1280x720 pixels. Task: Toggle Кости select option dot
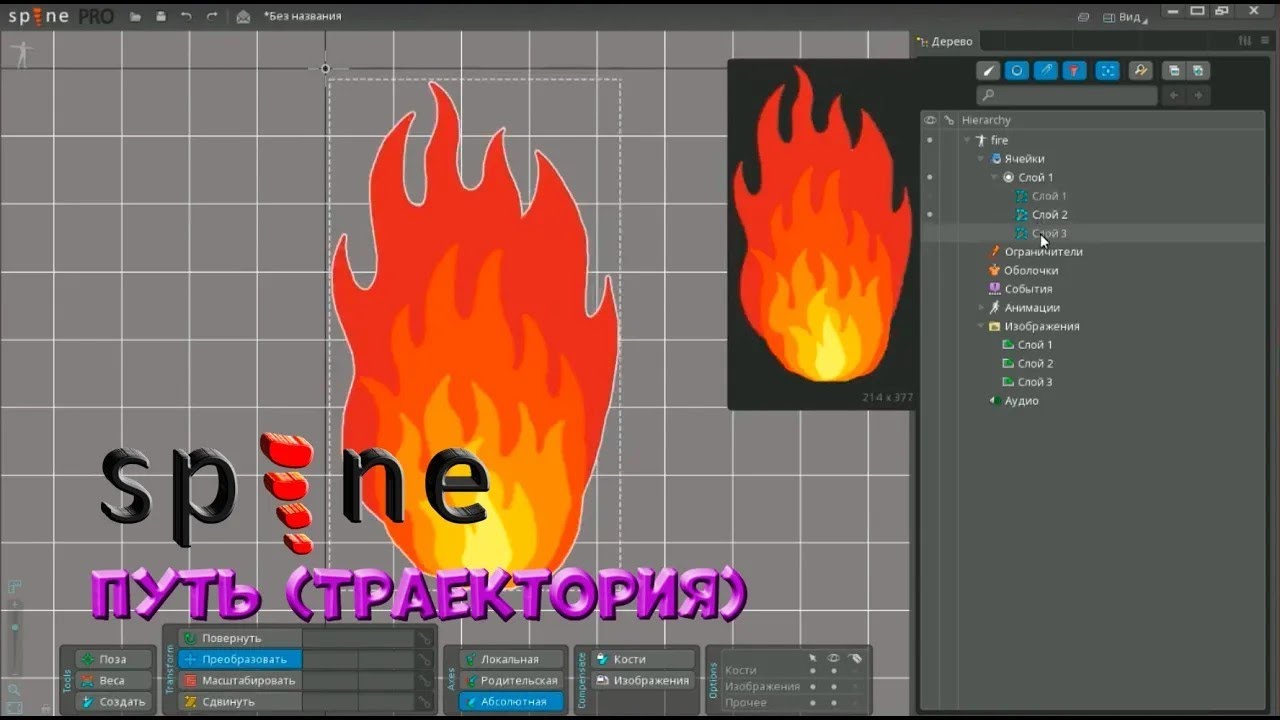coord(813,670)
